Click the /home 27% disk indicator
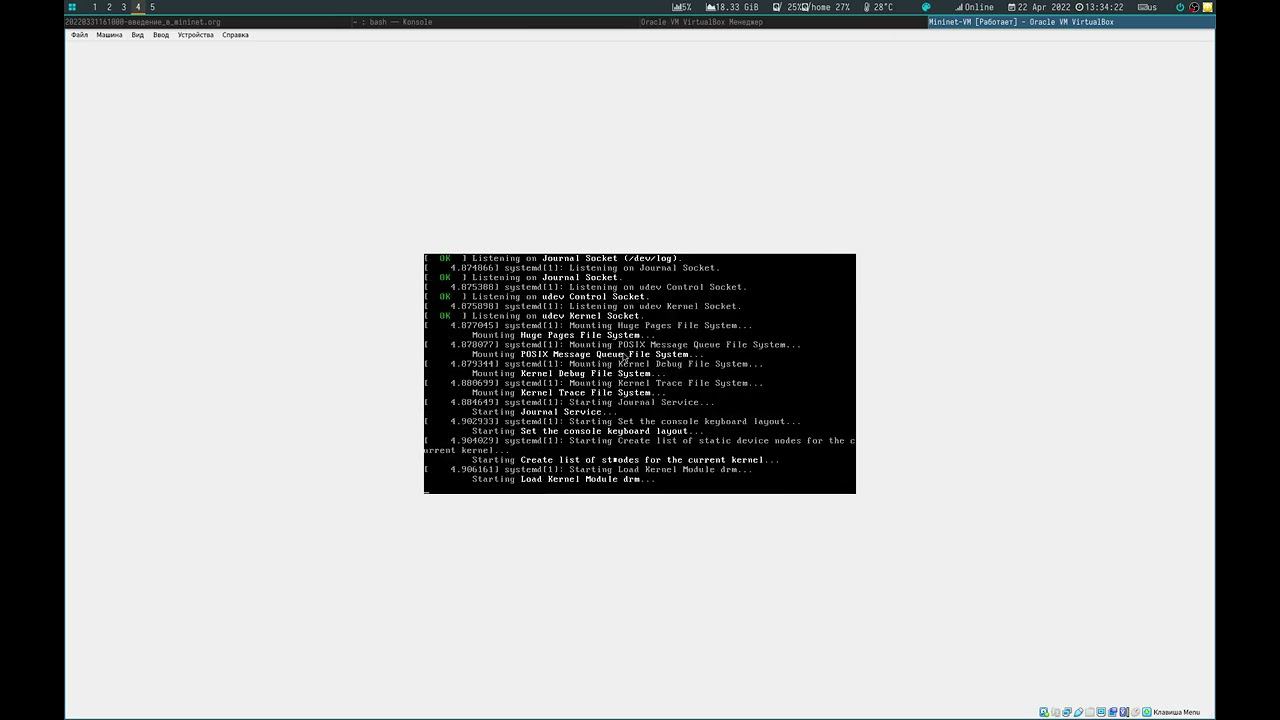 tap(827, 7)
